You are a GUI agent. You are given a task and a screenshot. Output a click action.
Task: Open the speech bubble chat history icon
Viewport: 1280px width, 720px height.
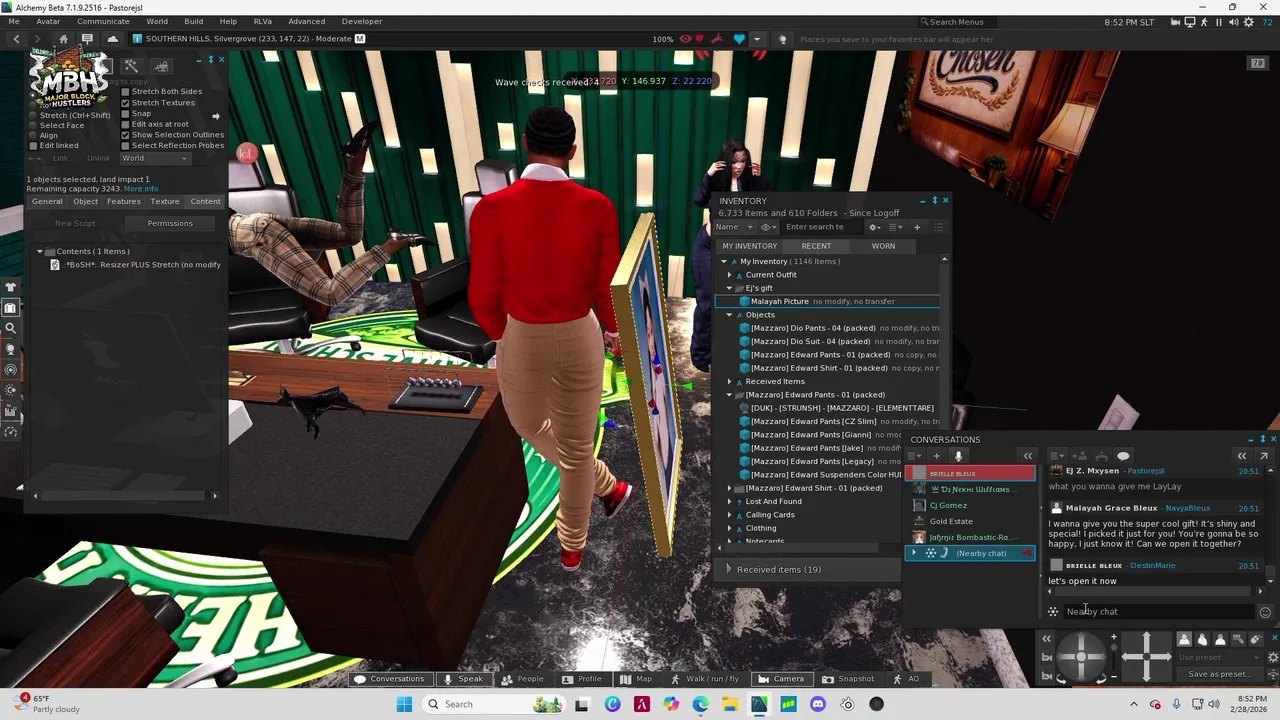click(1123, 456)
